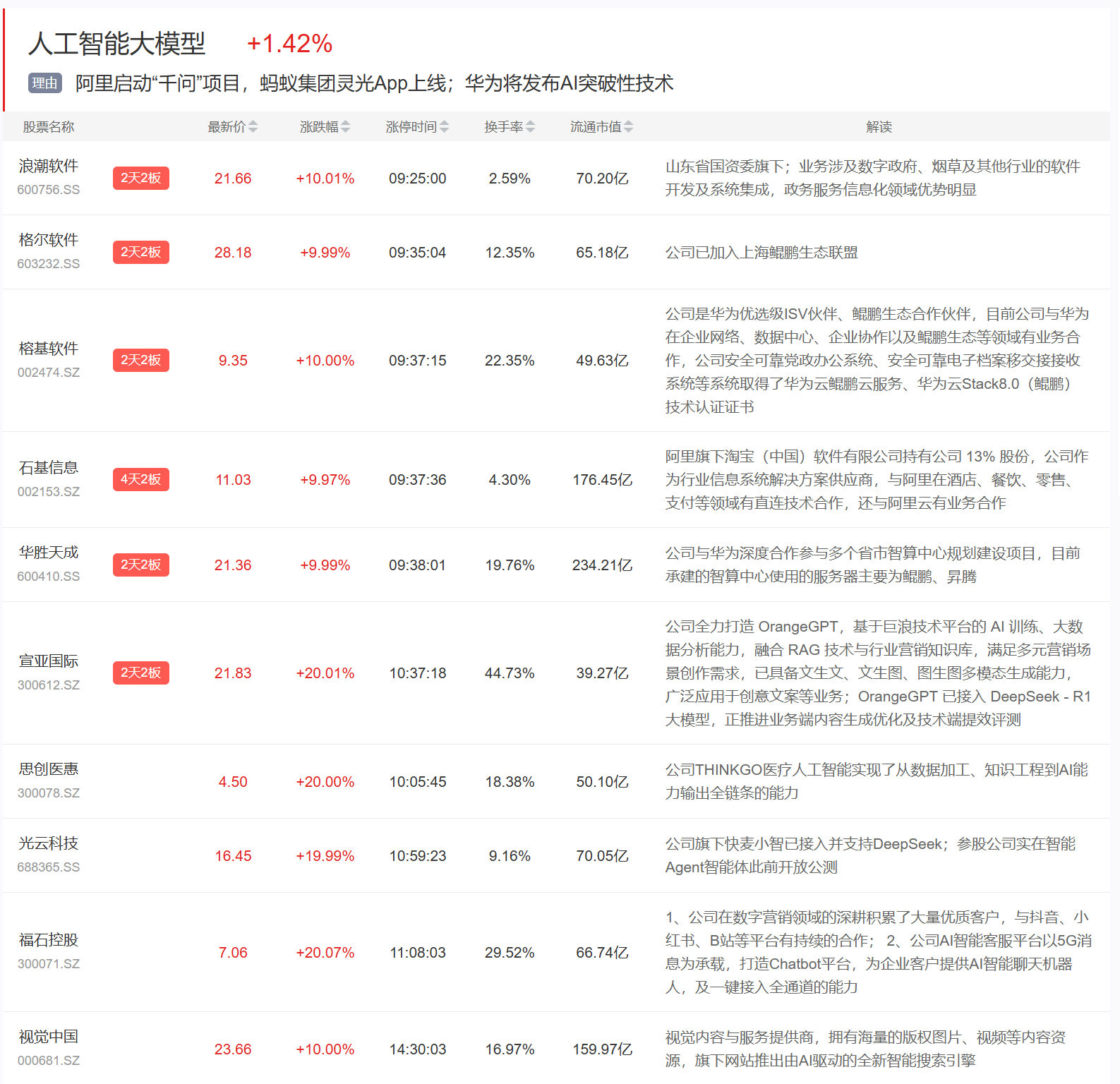Click 2天2板 badge for 宣亚国际
The width and height of the screenshot is (1120, 1084).
[140, 673]
